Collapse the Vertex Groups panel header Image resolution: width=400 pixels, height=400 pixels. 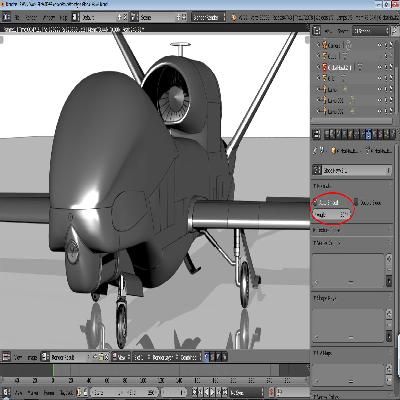327,243
